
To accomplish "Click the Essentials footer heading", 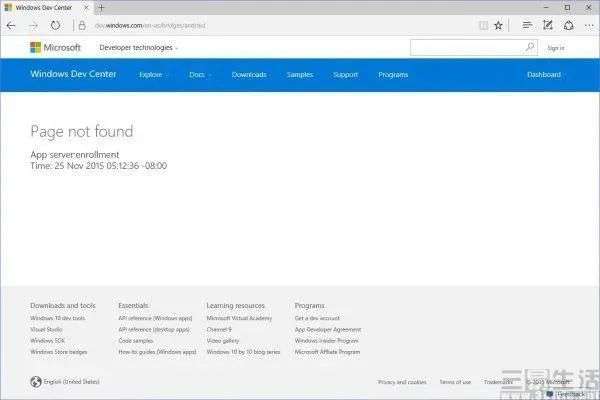I will click(133, 305).
